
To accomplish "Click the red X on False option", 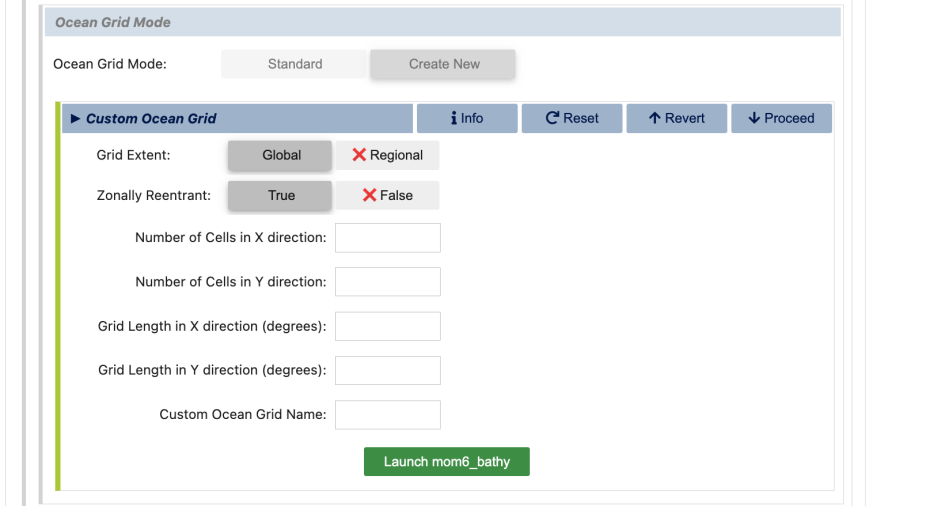I will coord(369,195).
